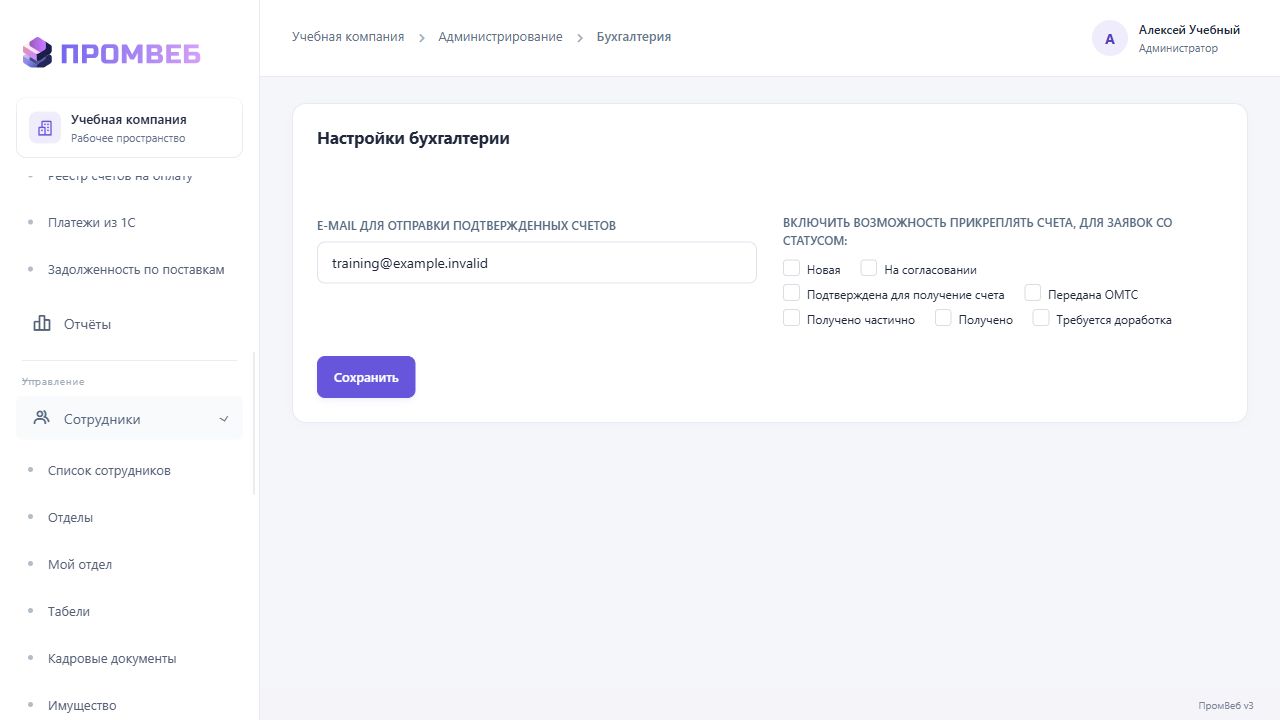Click the user avatar circle with letter A
Screen dimensions: 1280x720
click(1110, 39)
